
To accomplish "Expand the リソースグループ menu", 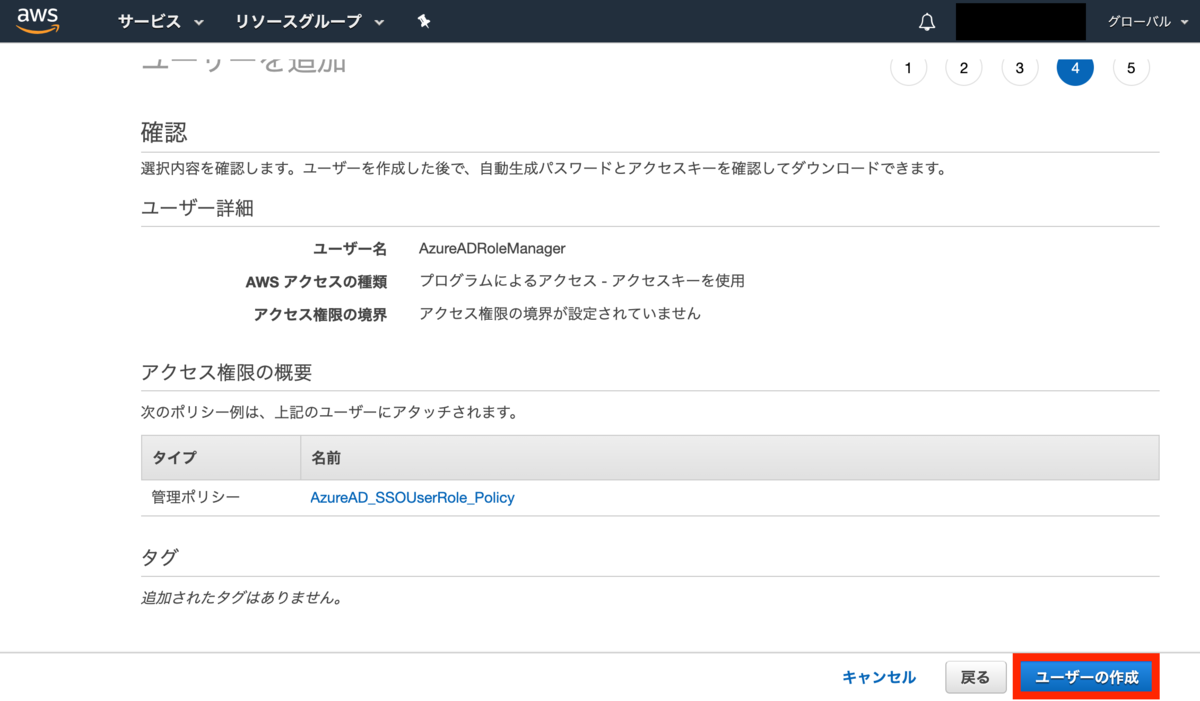I will point(310,22).
